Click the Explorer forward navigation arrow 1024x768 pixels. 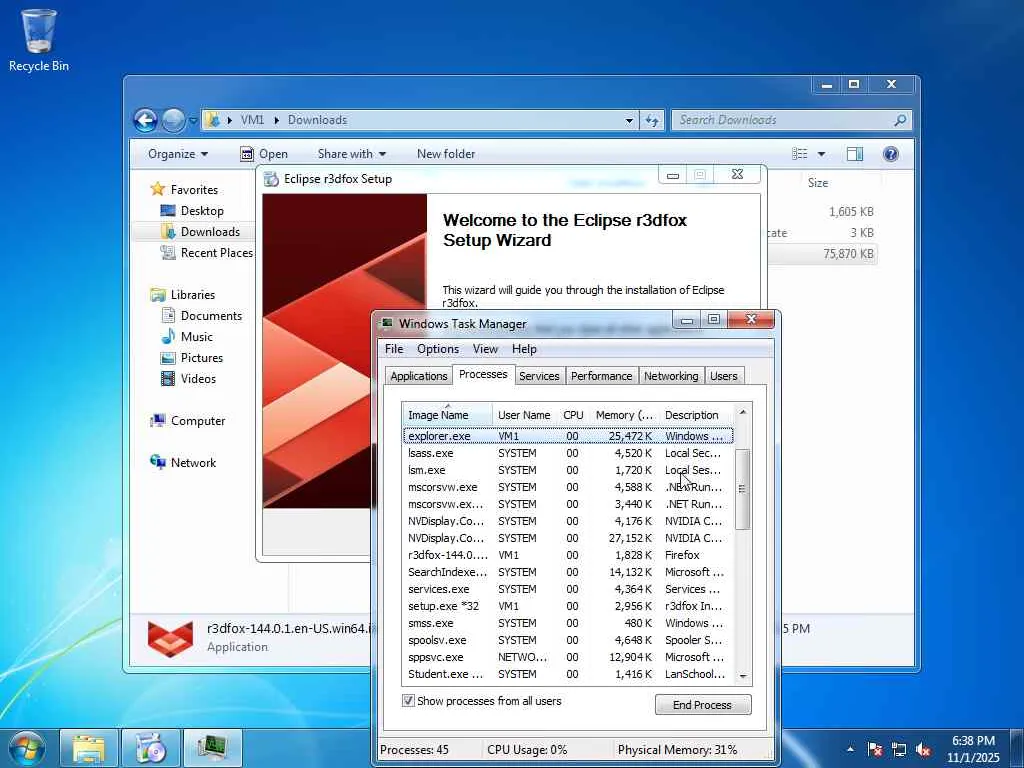(x=173, y=120)
